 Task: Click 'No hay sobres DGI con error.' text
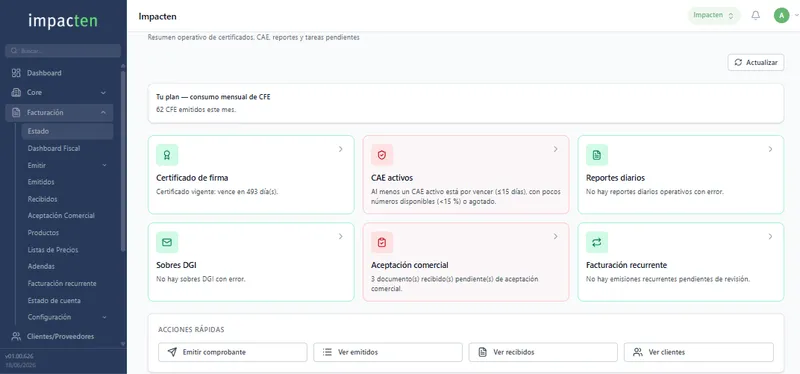[x=201, y=279]
